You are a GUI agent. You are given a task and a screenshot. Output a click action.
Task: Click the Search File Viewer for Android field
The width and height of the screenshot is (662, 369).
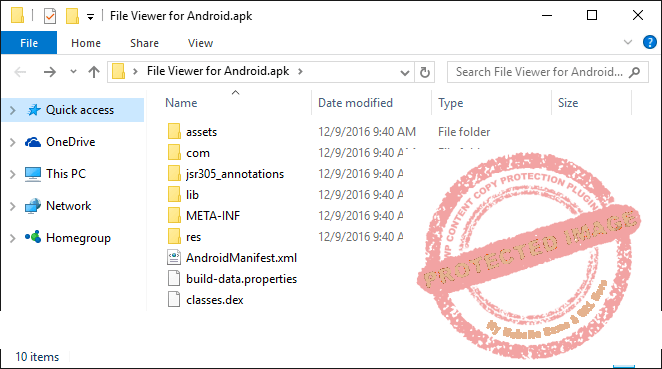548,72
